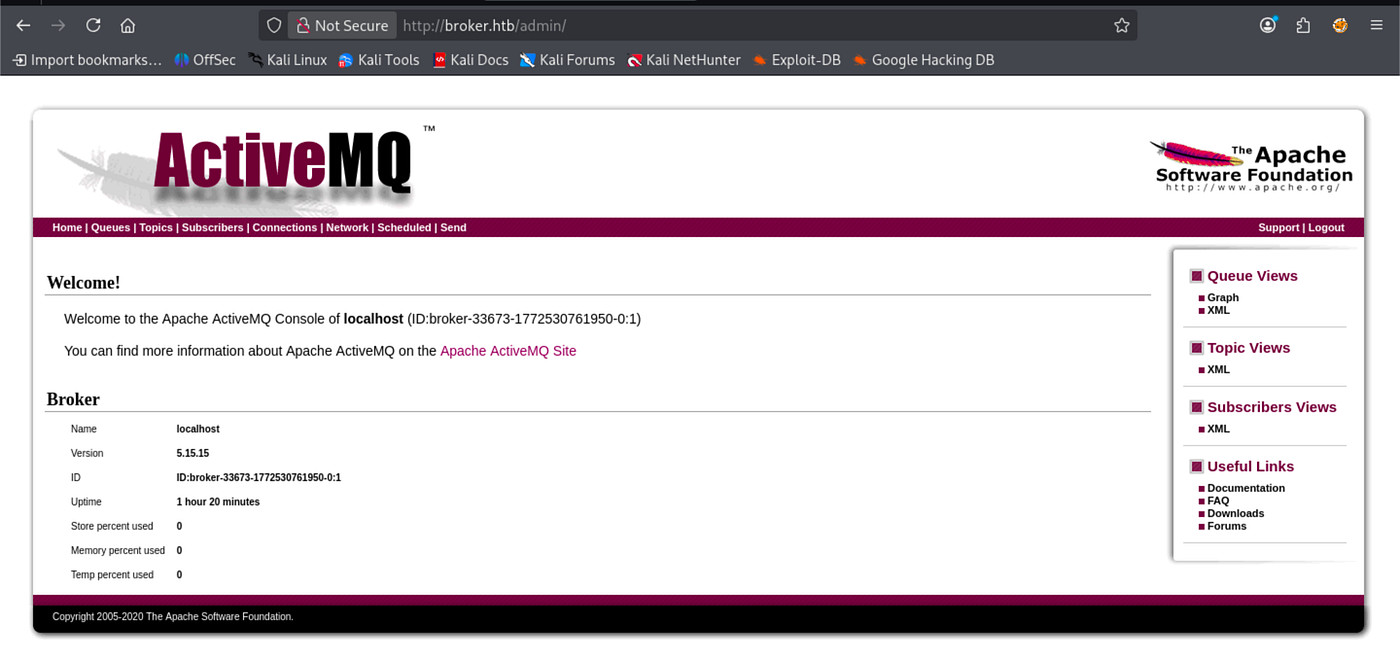Viewport: 1400px width, 653px height.
Task: Open the browser hamburger menu
Action: pyautogui.click(x=1377, y=25)
